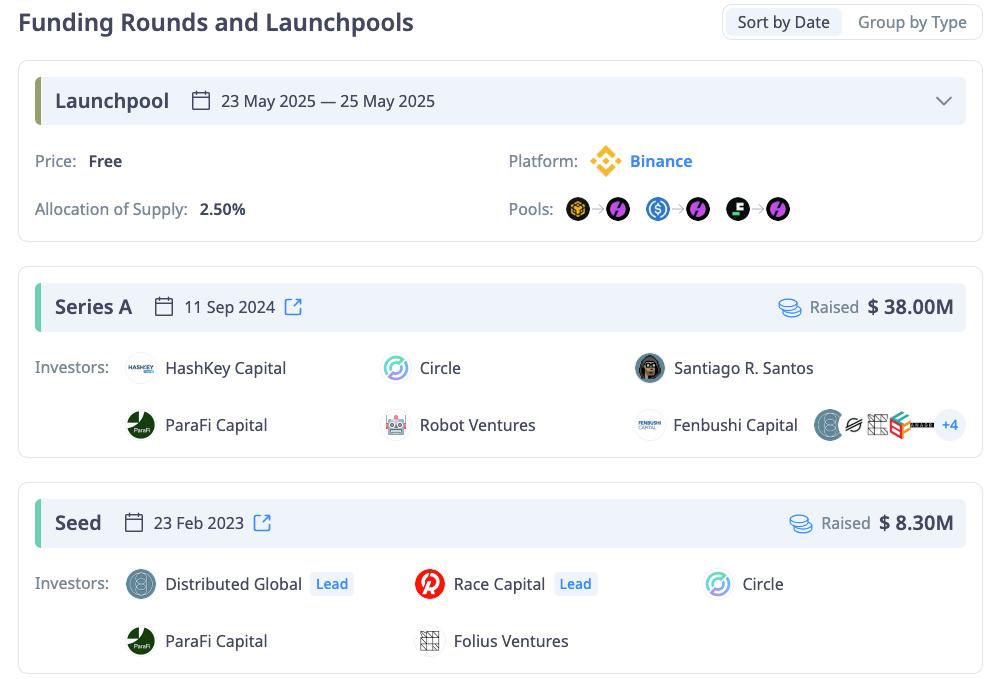
Task: Open the calendar icon on the Launchpool card
Action: coord(200,100)
